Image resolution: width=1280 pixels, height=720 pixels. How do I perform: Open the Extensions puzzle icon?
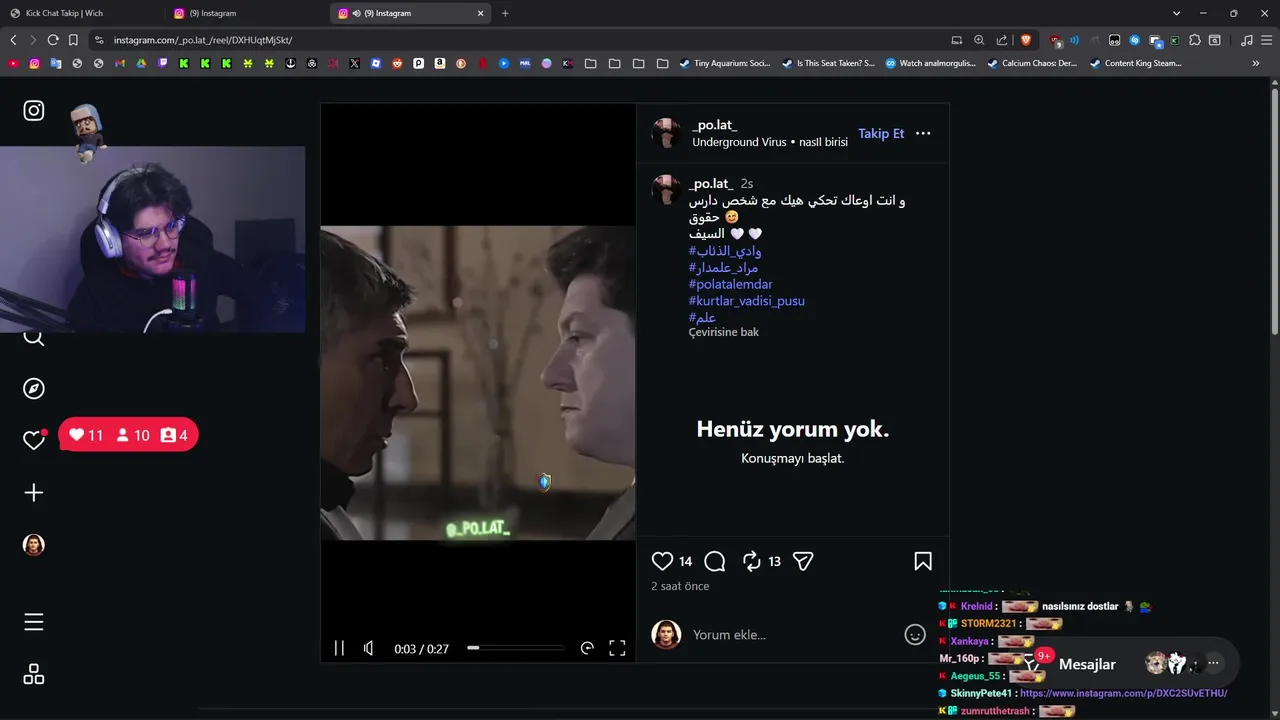[1194, 40]
